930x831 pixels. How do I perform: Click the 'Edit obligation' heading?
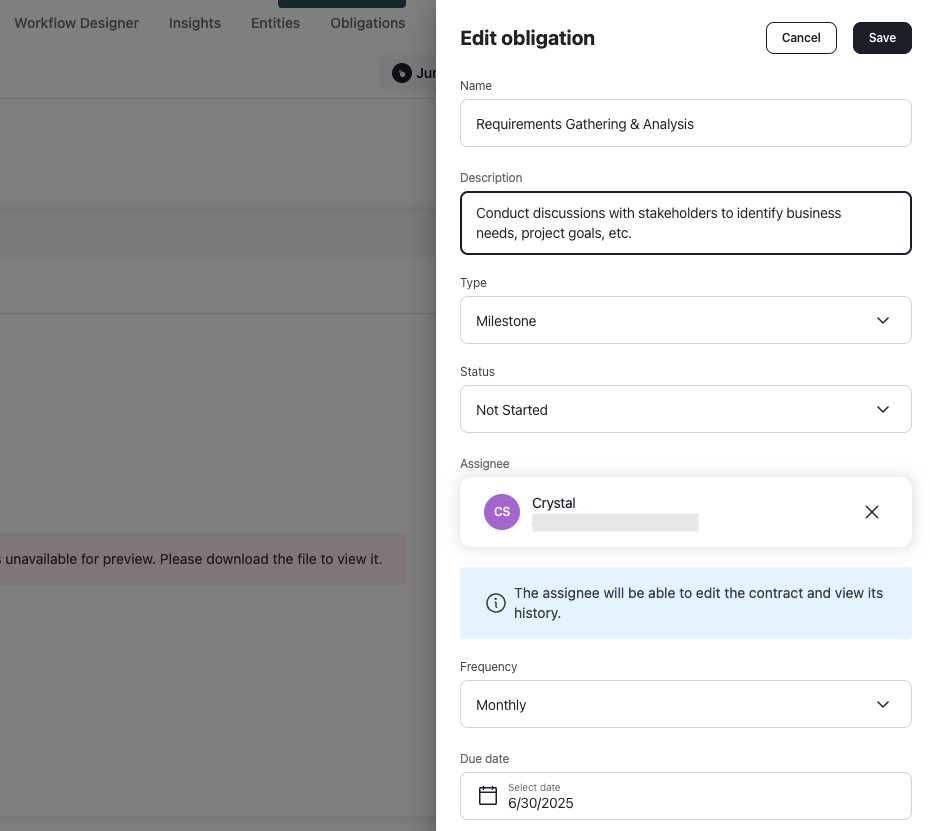click(527, 38)
